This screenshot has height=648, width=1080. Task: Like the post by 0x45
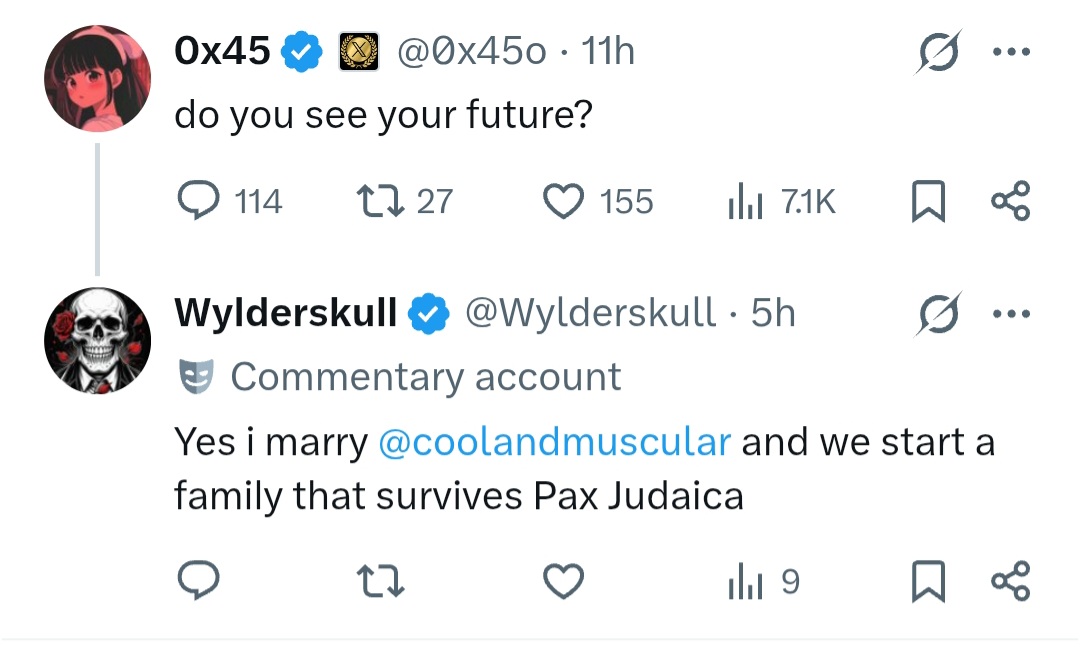563,202
